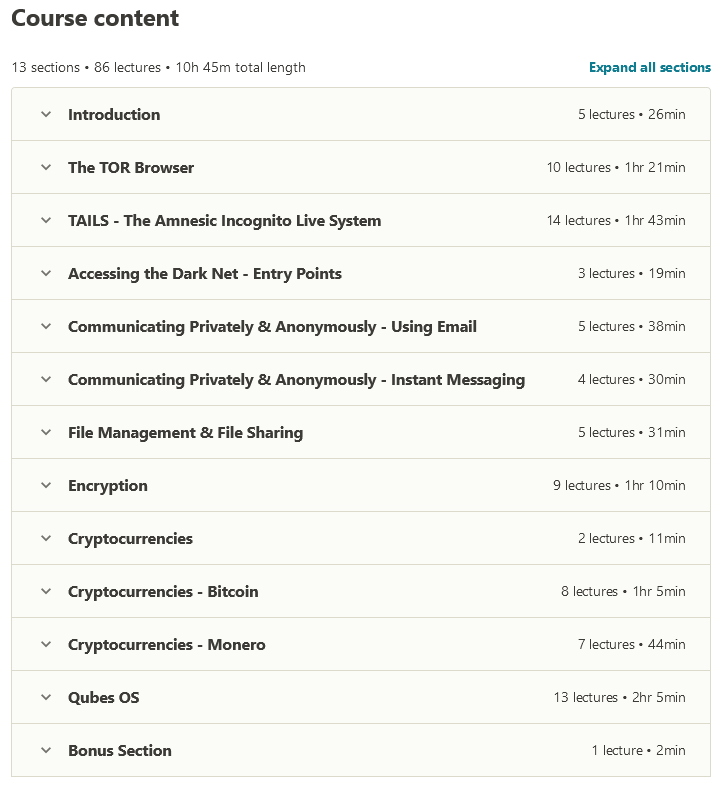717x789 pixels.
Task: Open chevron for Instant Messaging section
Action: click(x=45, y=380)
